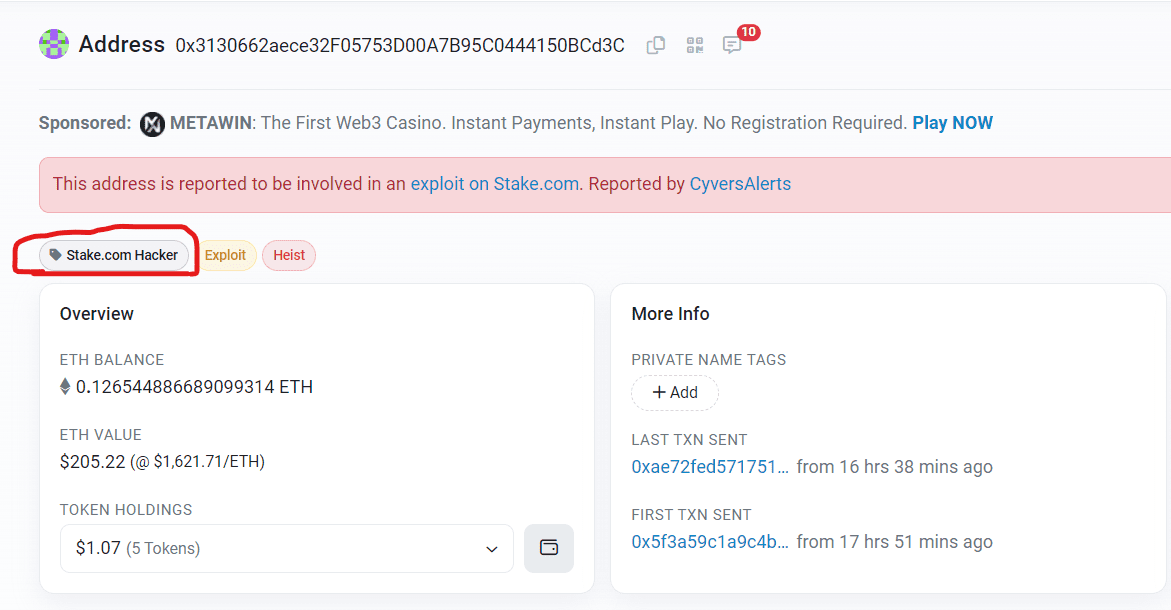Screen dimensions: 1171x610
Task: Open the address QR code viewer
Action: (x=694, y=45)
